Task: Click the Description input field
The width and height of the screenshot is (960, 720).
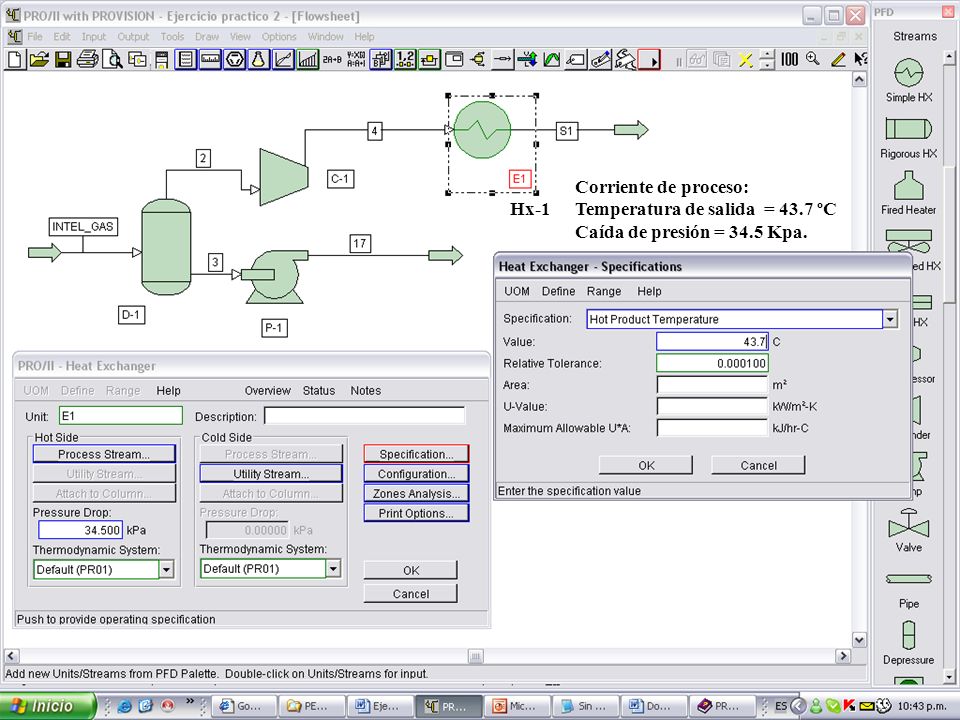Action: [x=365, y=416]
